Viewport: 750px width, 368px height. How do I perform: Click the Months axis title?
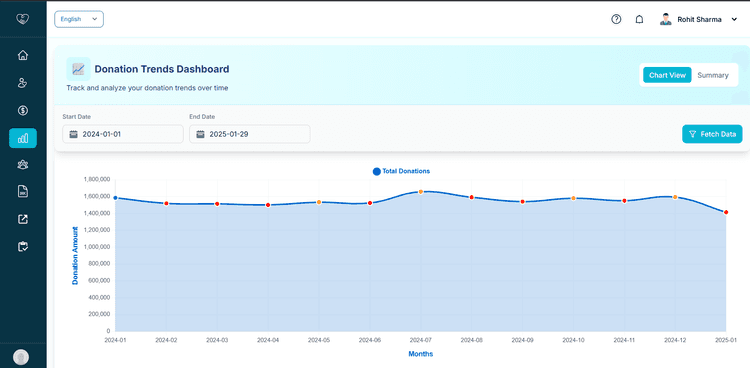[x=421, y=354]
